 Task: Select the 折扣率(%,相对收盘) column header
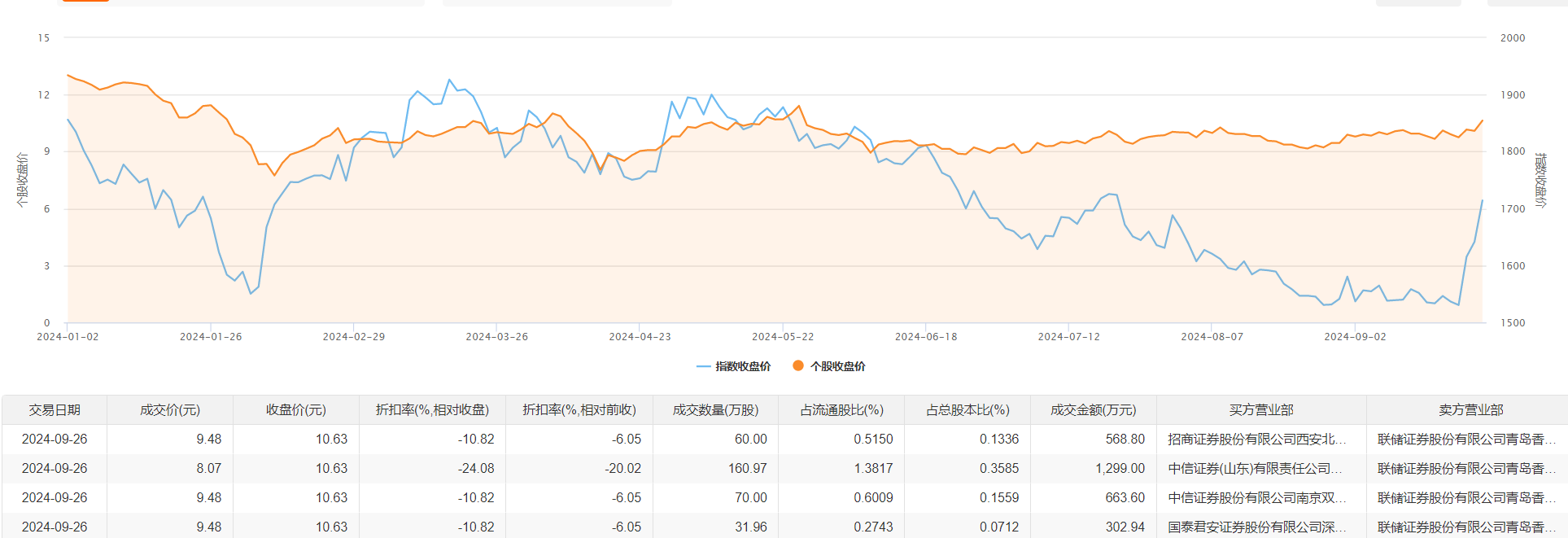pyautogui.click(x=432, y=410)
